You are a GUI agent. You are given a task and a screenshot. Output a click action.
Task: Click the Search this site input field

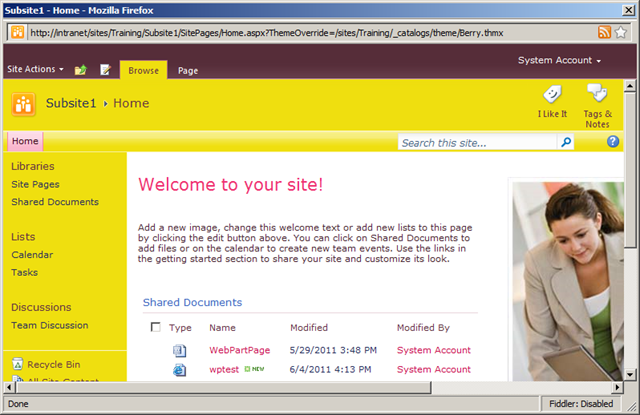click(477, 142)
